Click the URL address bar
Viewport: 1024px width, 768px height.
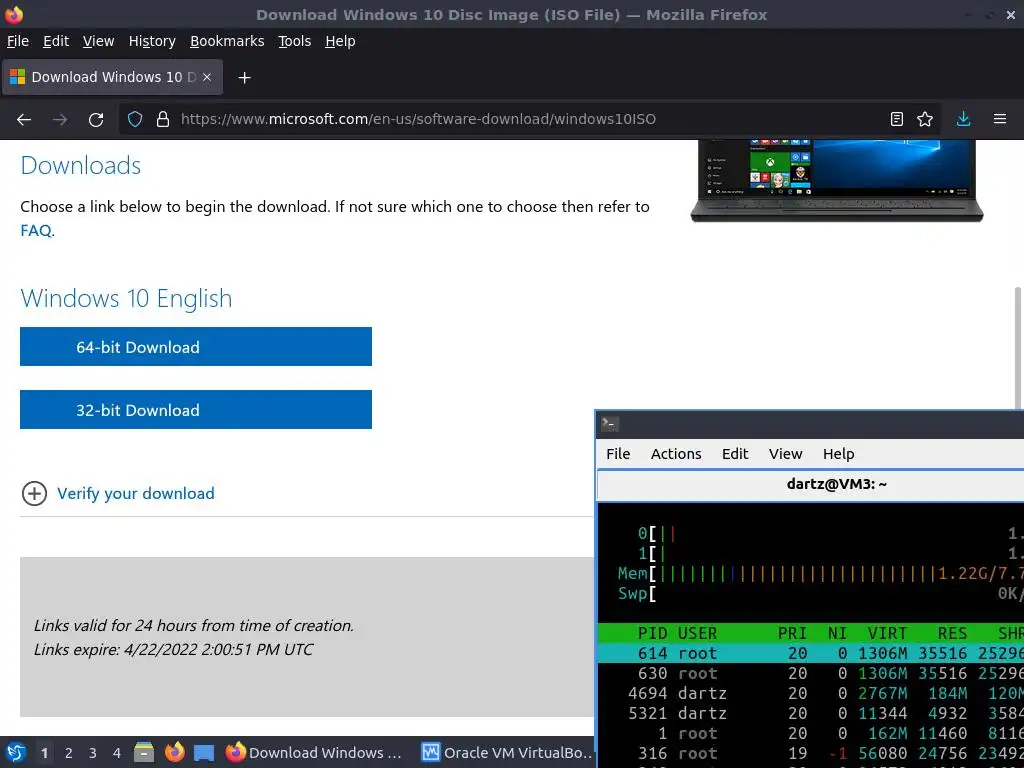(529, 119)
